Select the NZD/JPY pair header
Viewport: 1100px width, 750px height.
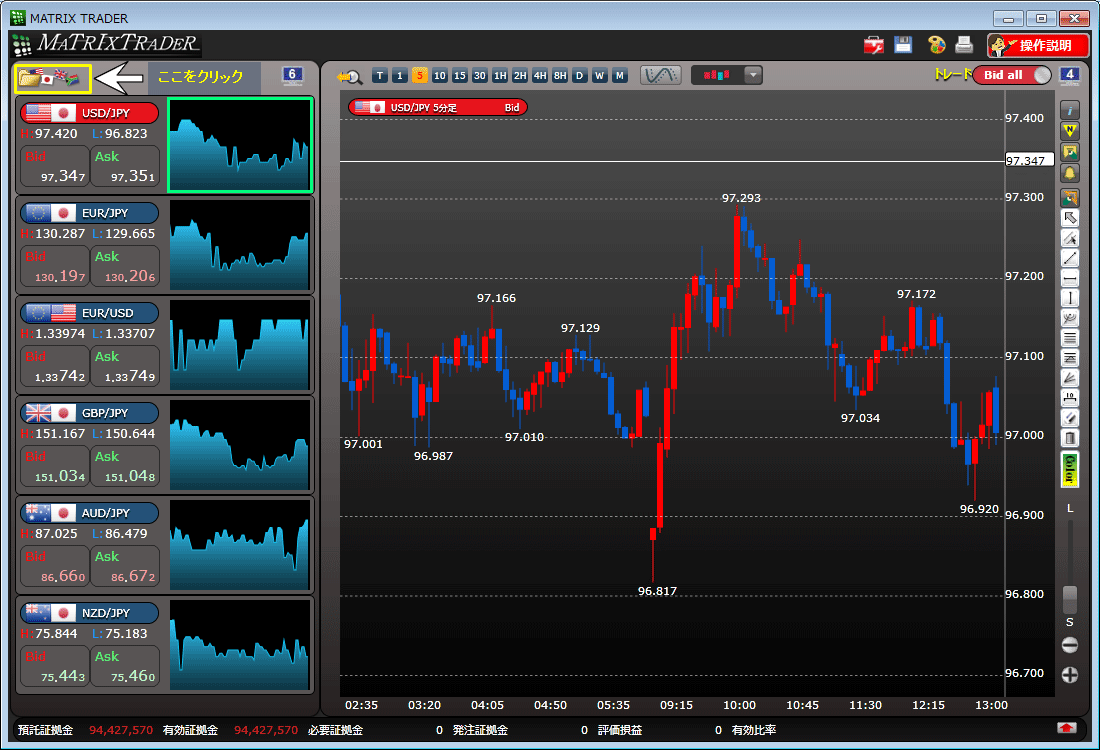(90, 613)
